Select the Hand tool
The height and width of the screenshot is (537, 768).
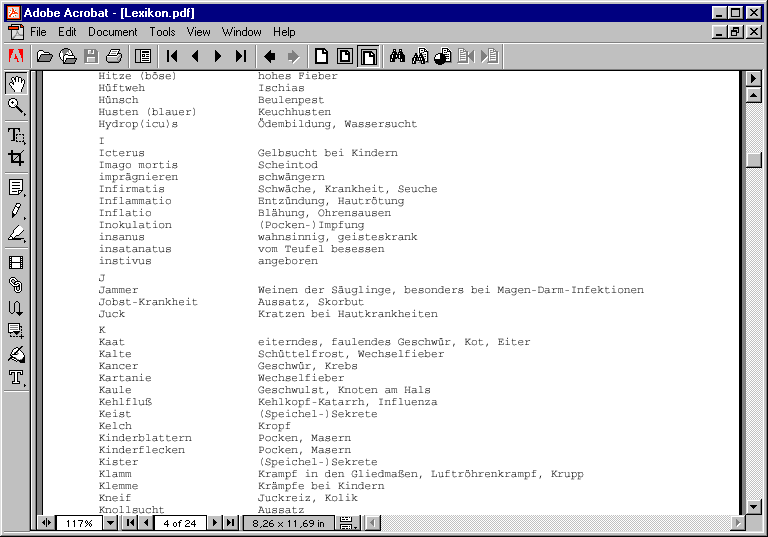[16, 83]
